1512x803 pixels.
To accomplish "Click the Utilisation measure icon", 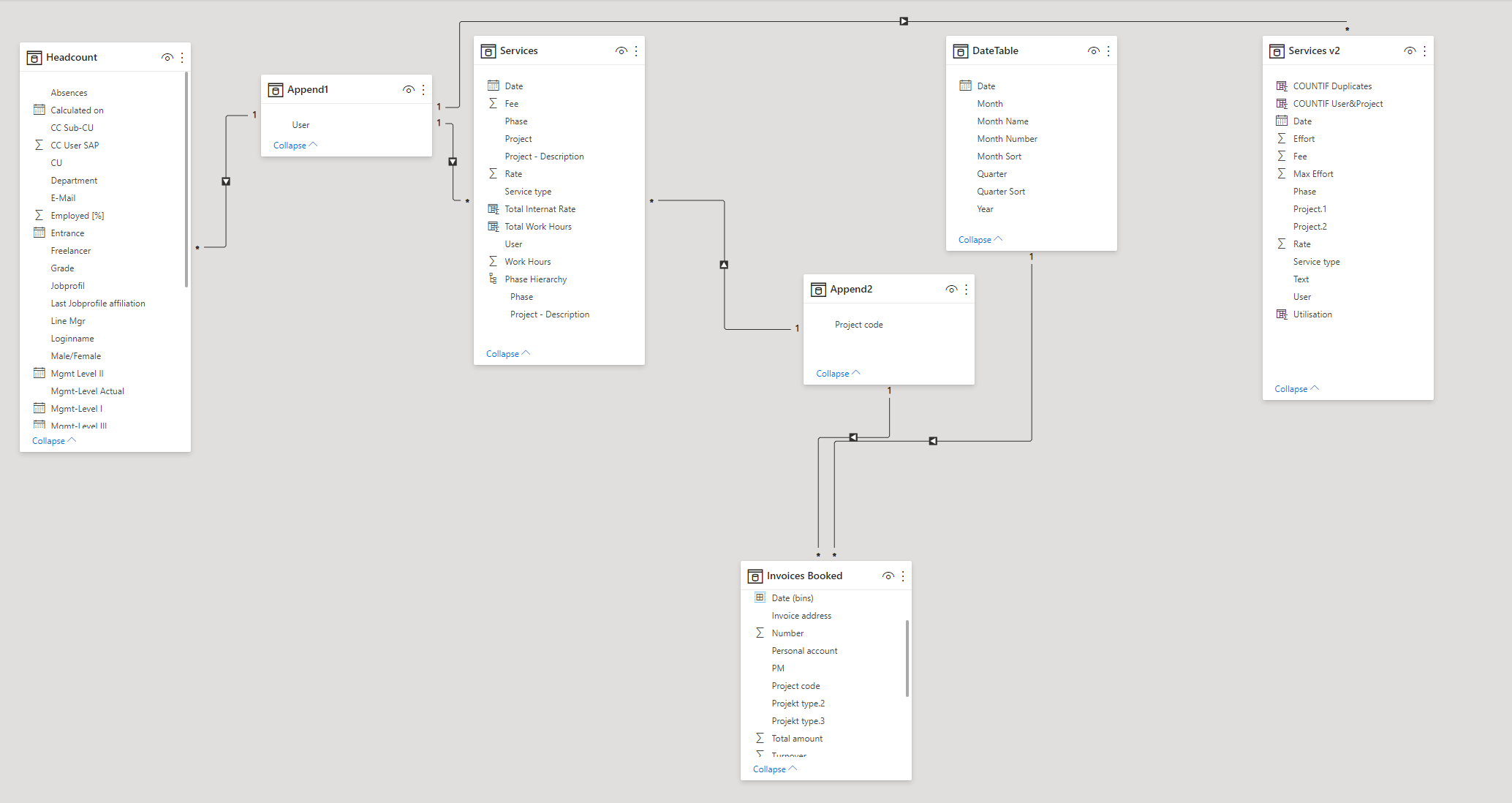I will point(1282,314).
